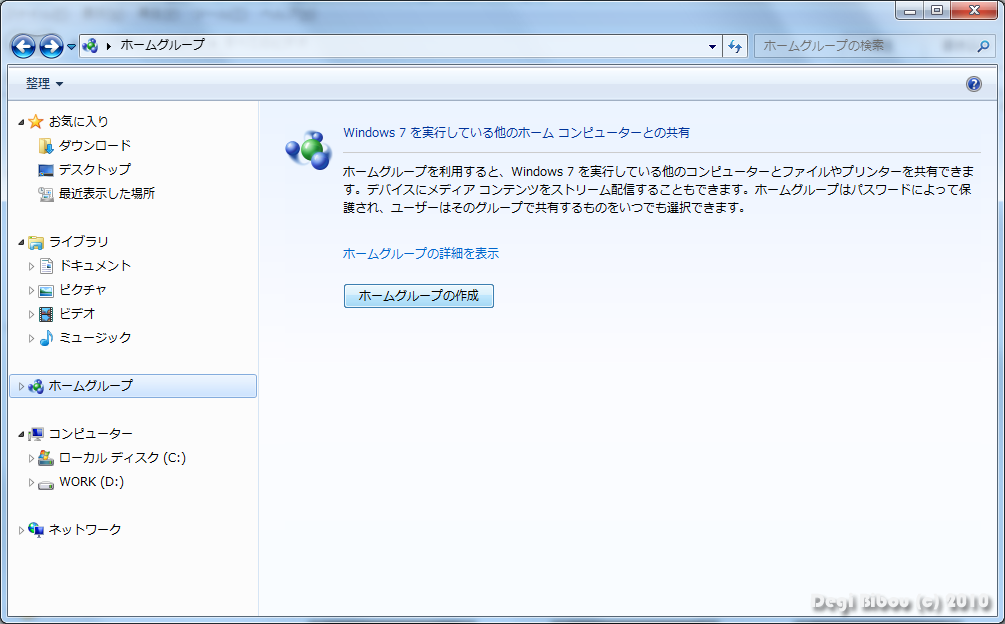Collapse the お気に入り favorites group
Viewport: 1005px width, 624px height.
coord(21,122)
